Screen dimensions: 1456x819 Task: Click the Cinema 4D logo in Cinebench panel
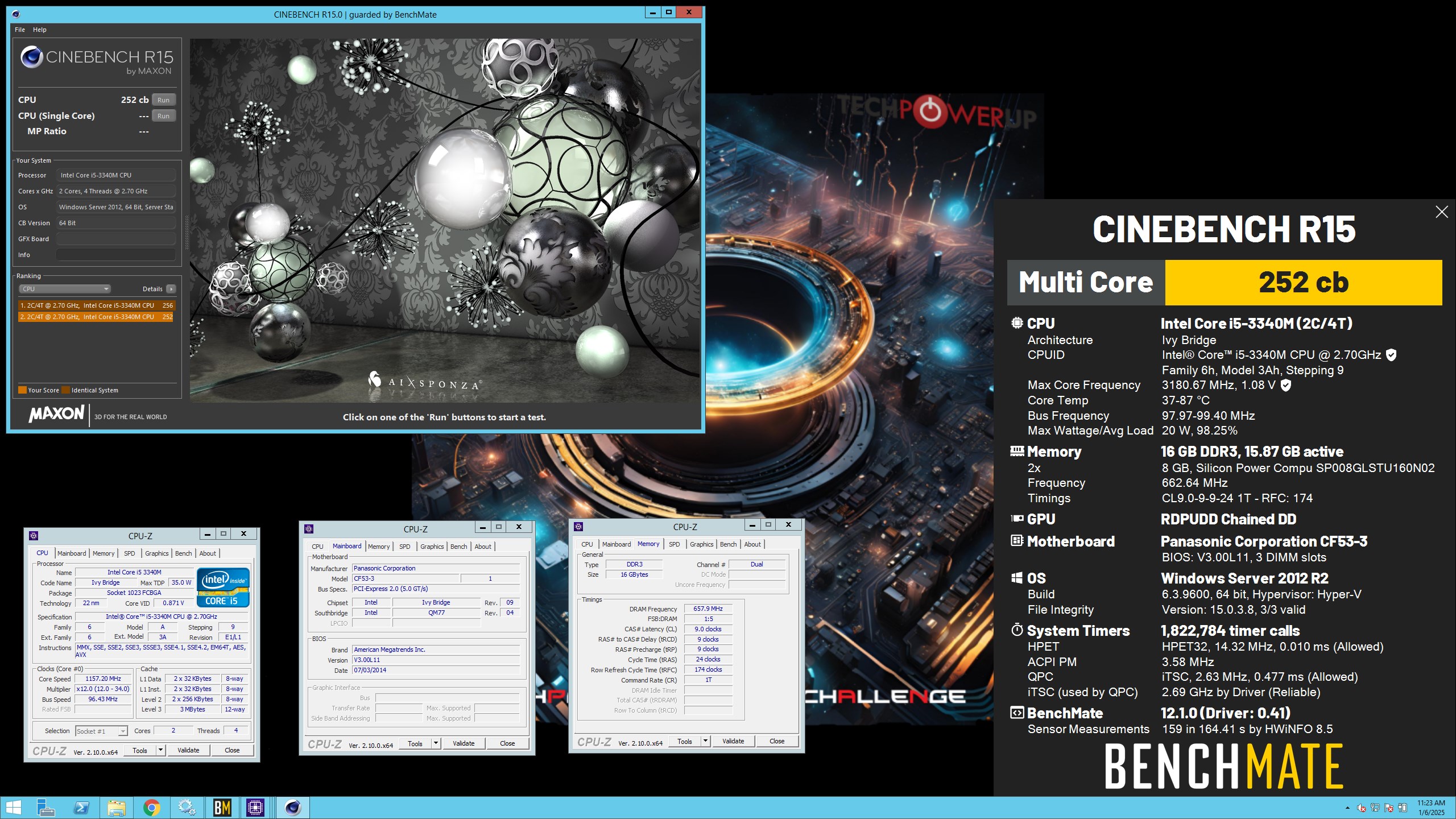(32, 57)
